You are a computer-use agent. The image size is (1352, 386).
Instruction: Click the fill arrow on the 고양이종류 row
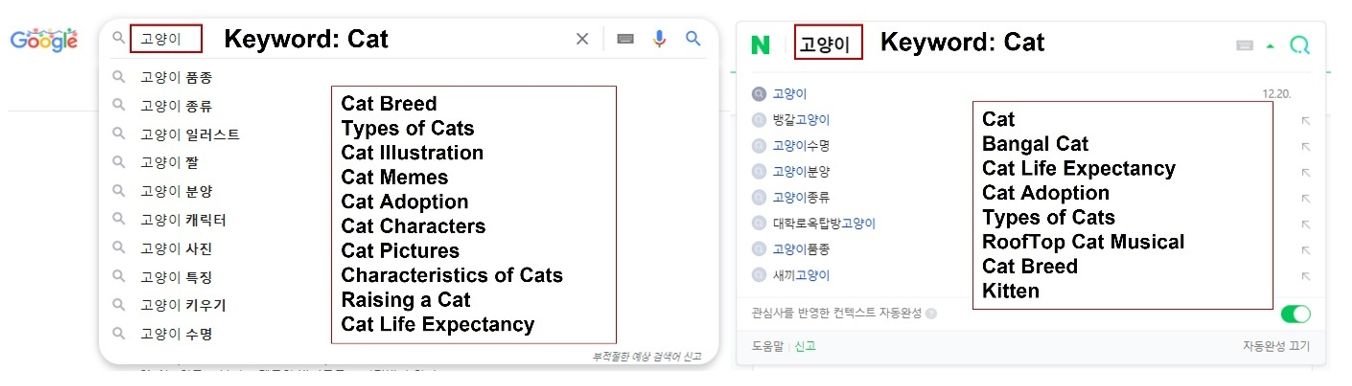pos(1305,198)
